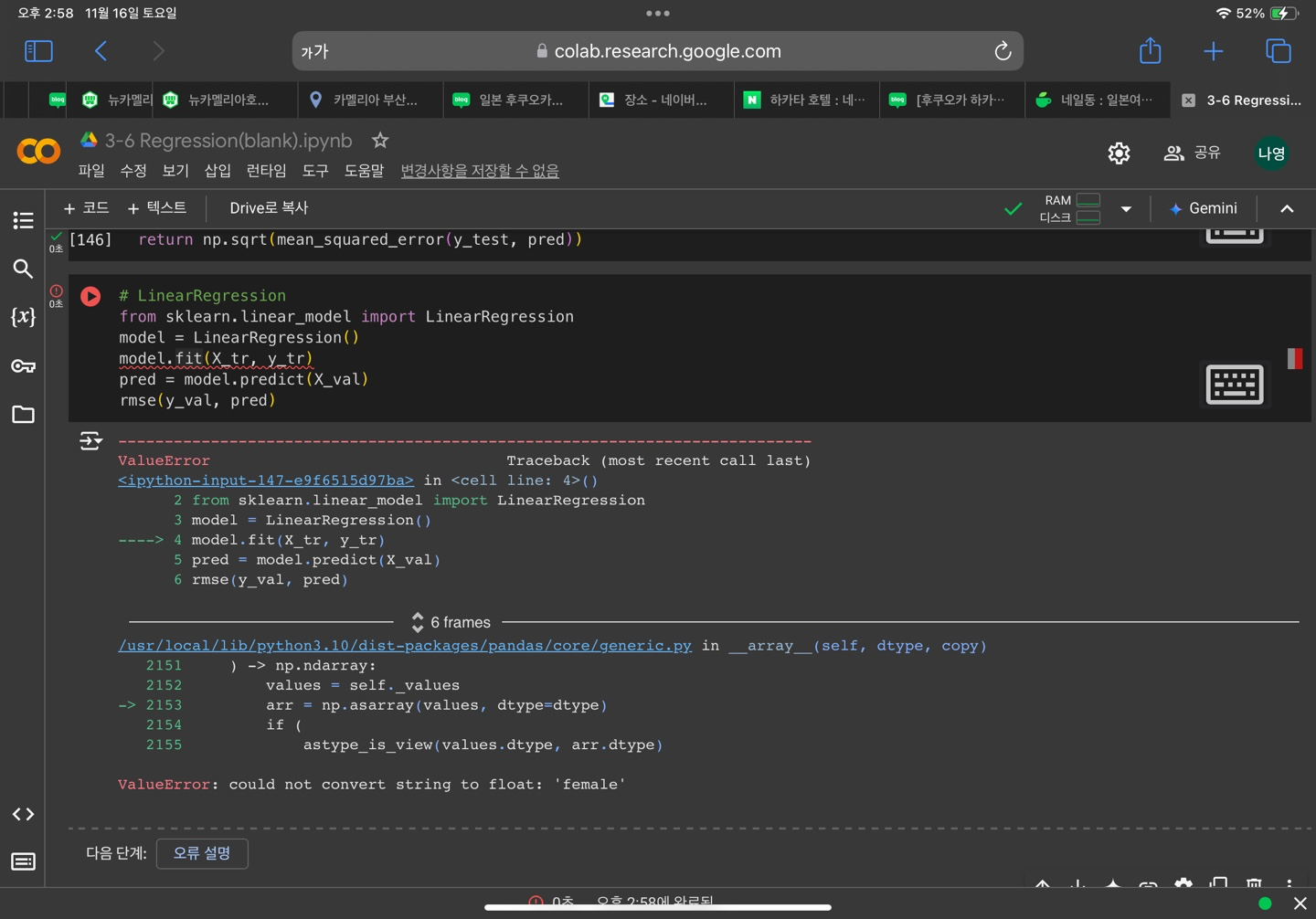Switch to the 장소 - 네이버 tab
This screenshot has width=1316, height=919.
pos(661,100)
